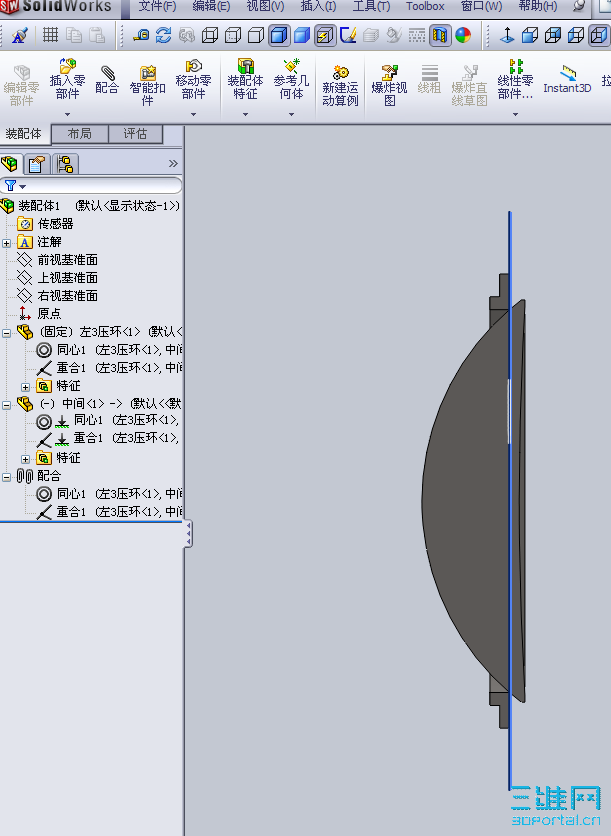Click the measure tape icon

point(141,36)
